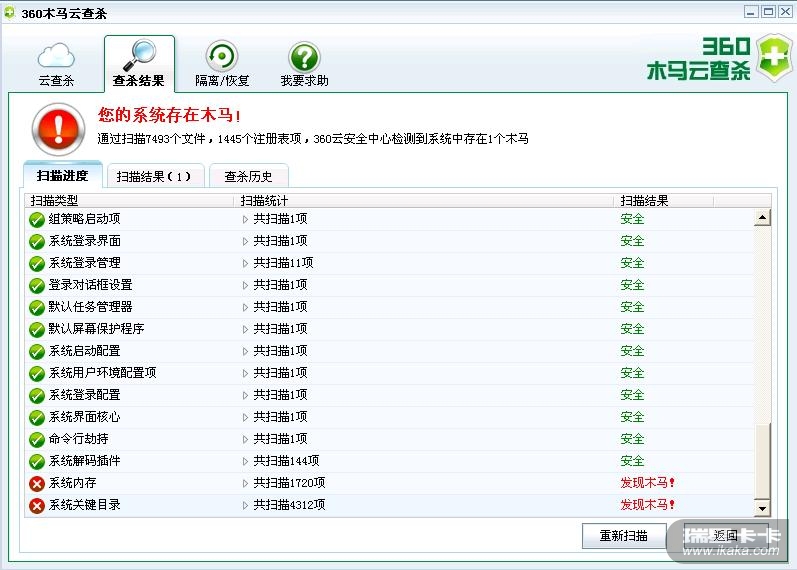Open the 隔离/恢复 restore icon

[222, 56]
